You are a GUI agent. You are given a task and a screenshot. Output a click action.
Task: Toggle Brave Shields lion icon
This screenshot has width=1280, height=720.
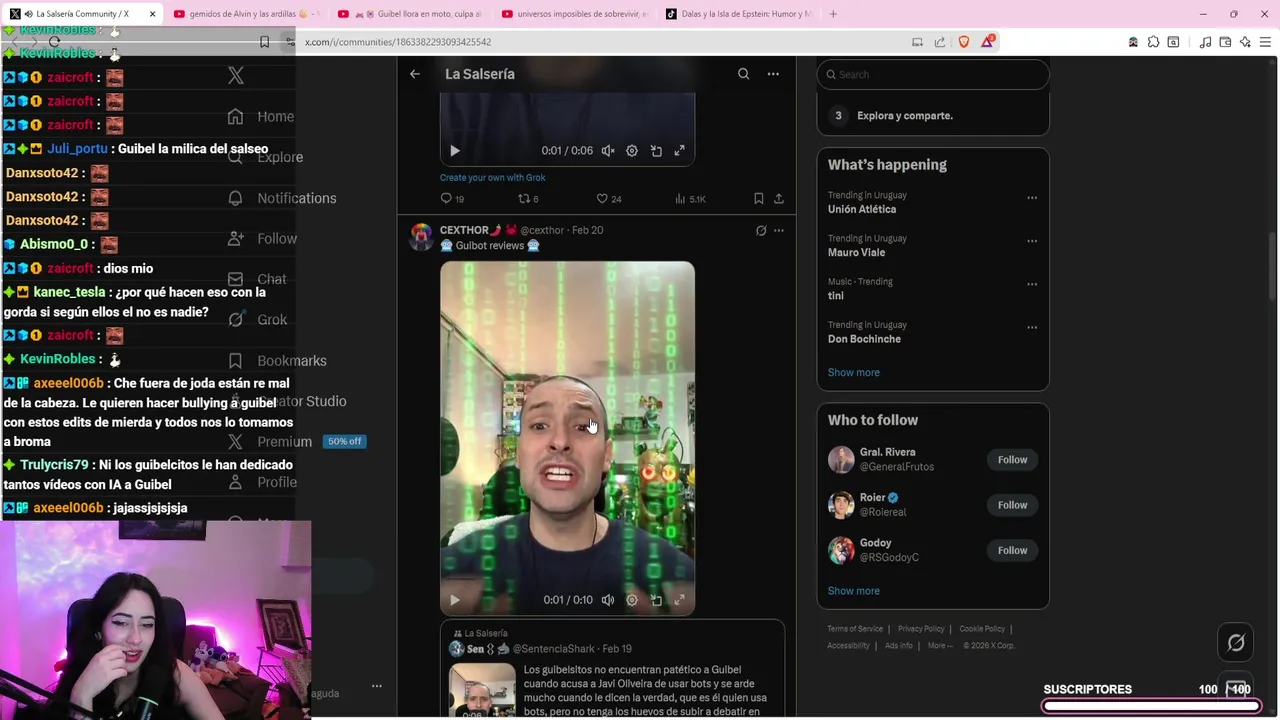pos(964,42)
